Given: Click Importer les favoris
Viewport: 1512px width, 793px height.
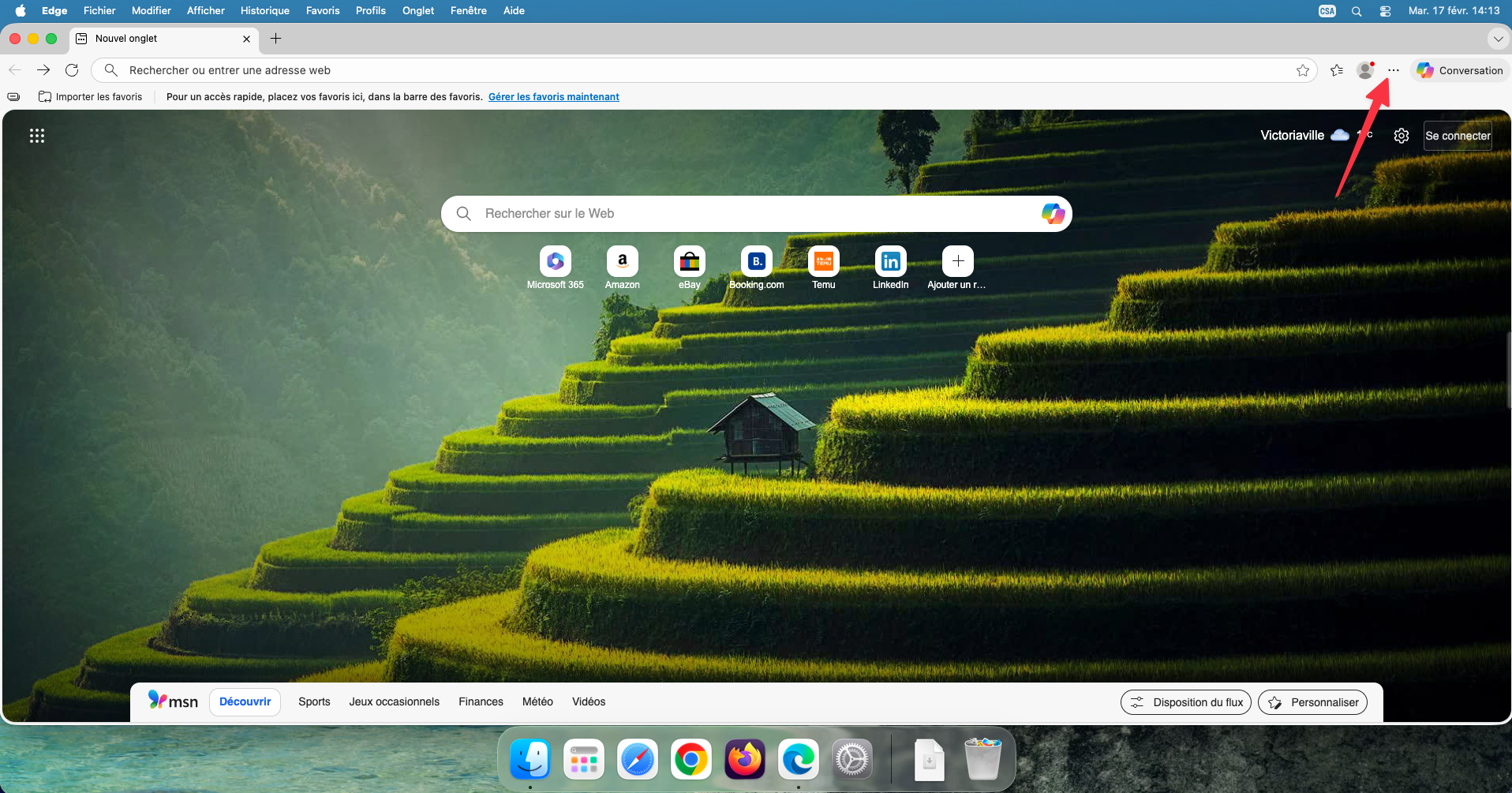Looking at the screenshot, I should (x=90, y=97).
